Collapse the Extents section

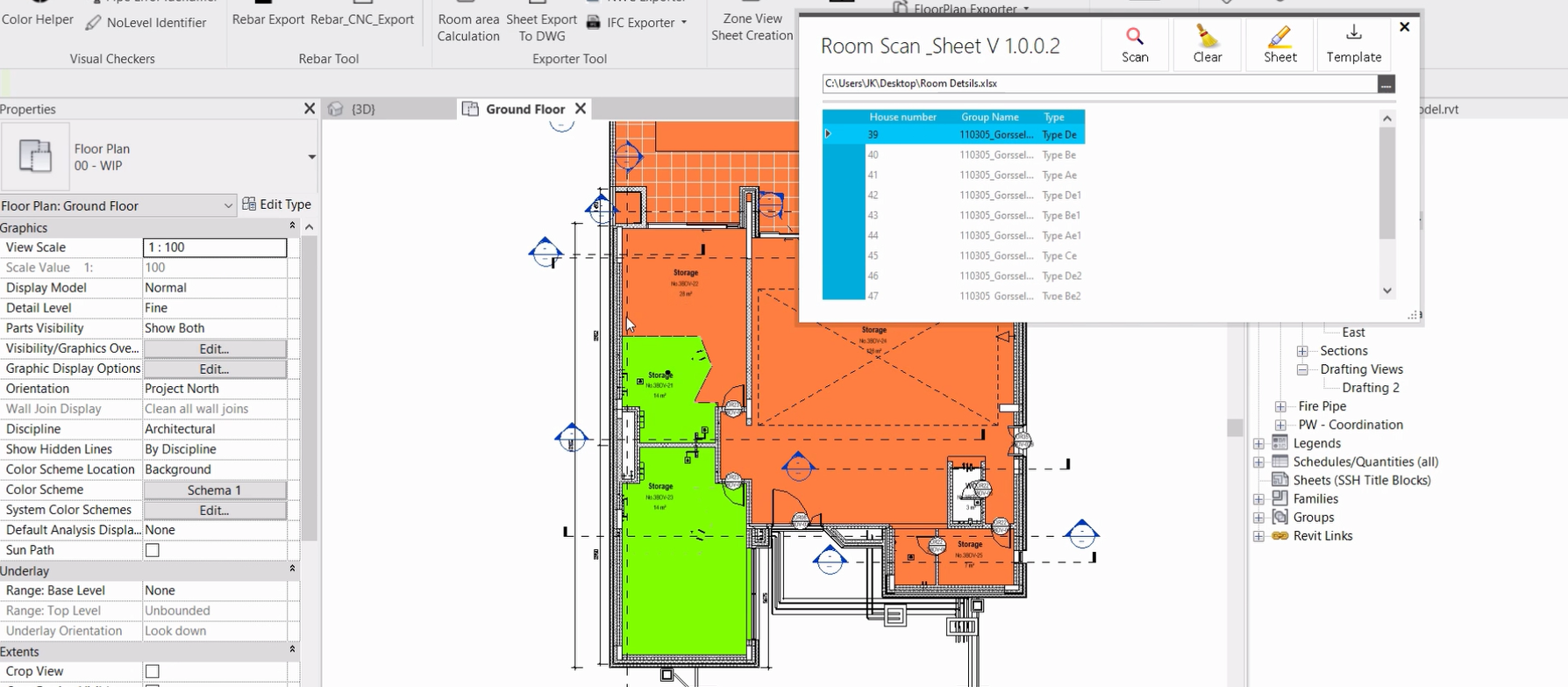coord(292,650)
